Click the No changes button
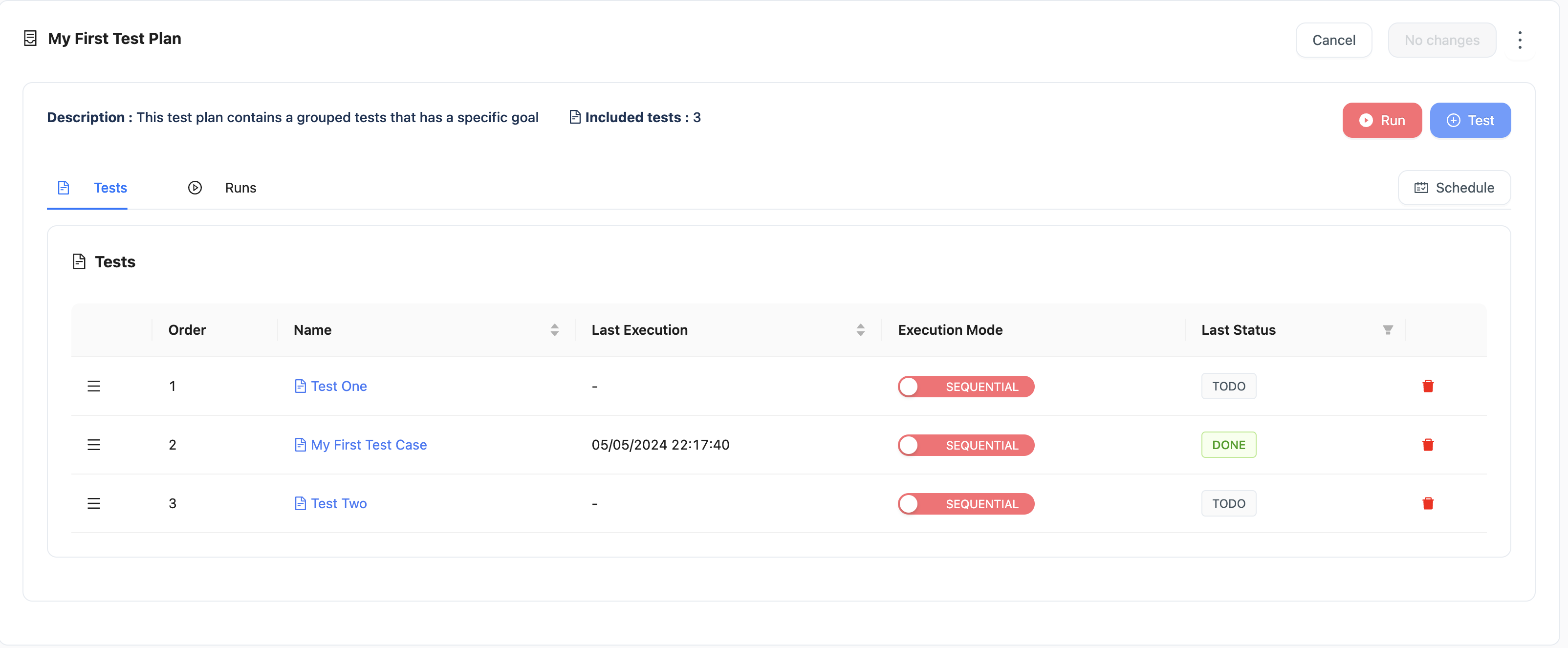The width and height of the screenshot is (1568, 648). tap(1441, 40)
